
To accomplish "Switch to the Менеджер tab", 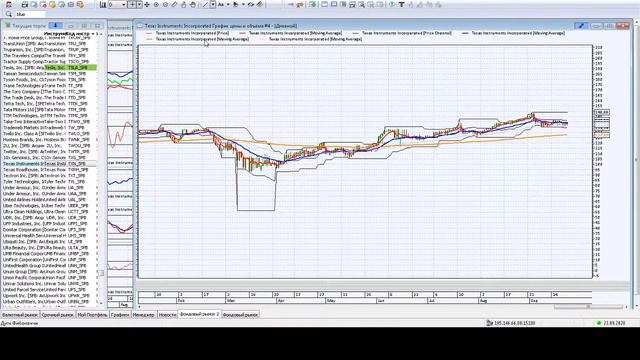I will tap(144, 315).
